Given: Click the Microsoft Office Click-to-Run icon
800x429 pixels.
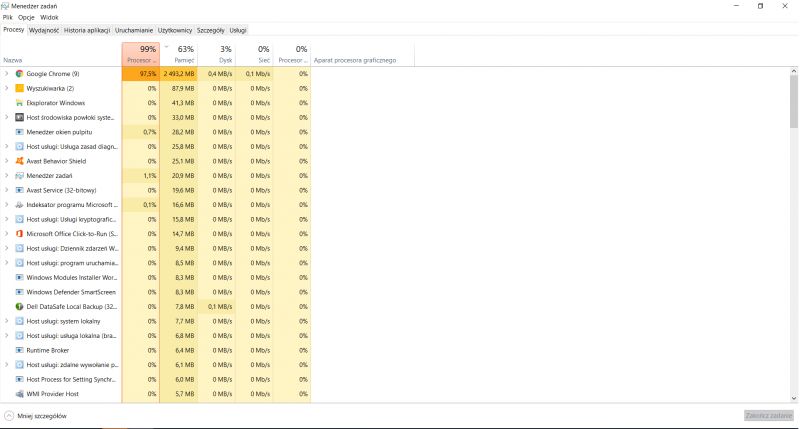Looking at the screenshot, I should [x=19, y=234].
